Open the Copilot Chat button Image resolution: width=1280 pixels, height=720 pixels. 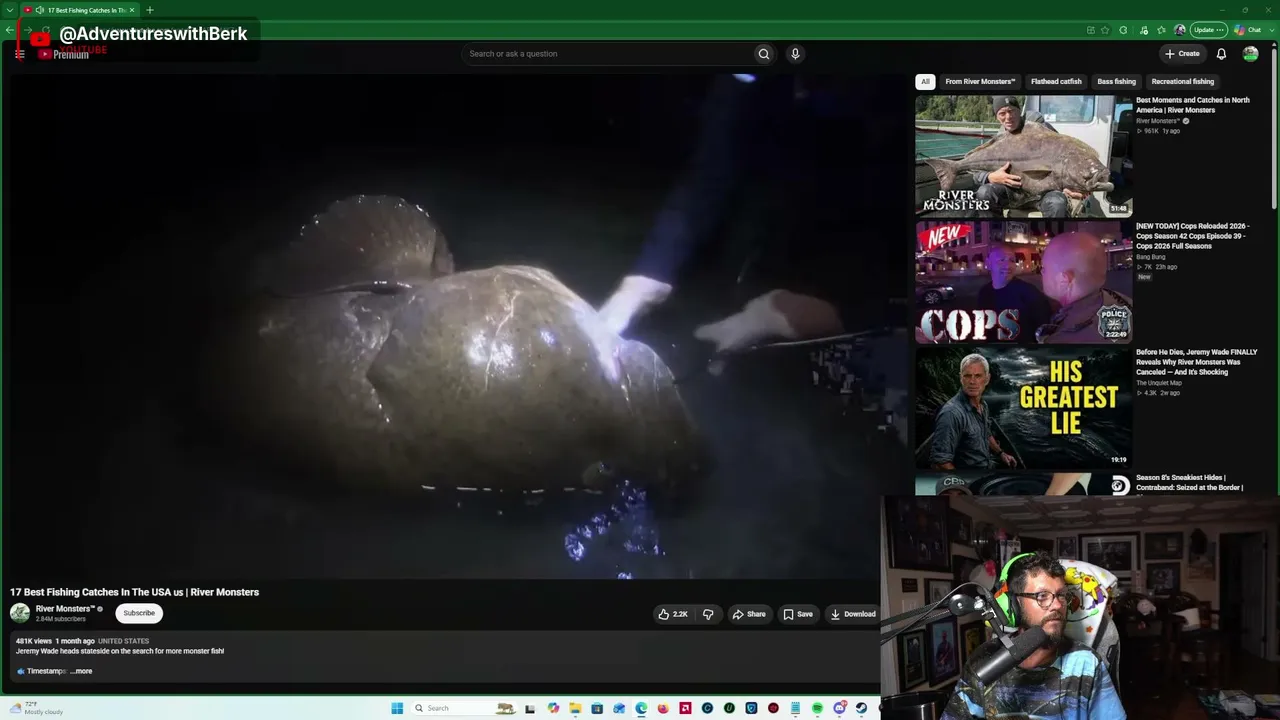pyautogui.click(x=1248, y=30)
